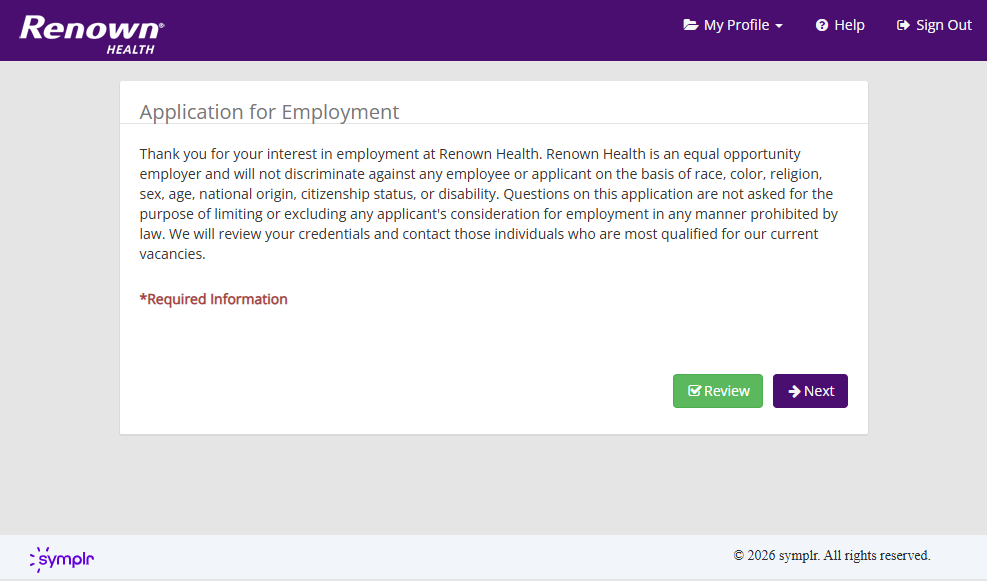Viewport: 987px width, 581px height.
Task: Click the Renown Health logo
Action: pos(91,32)
